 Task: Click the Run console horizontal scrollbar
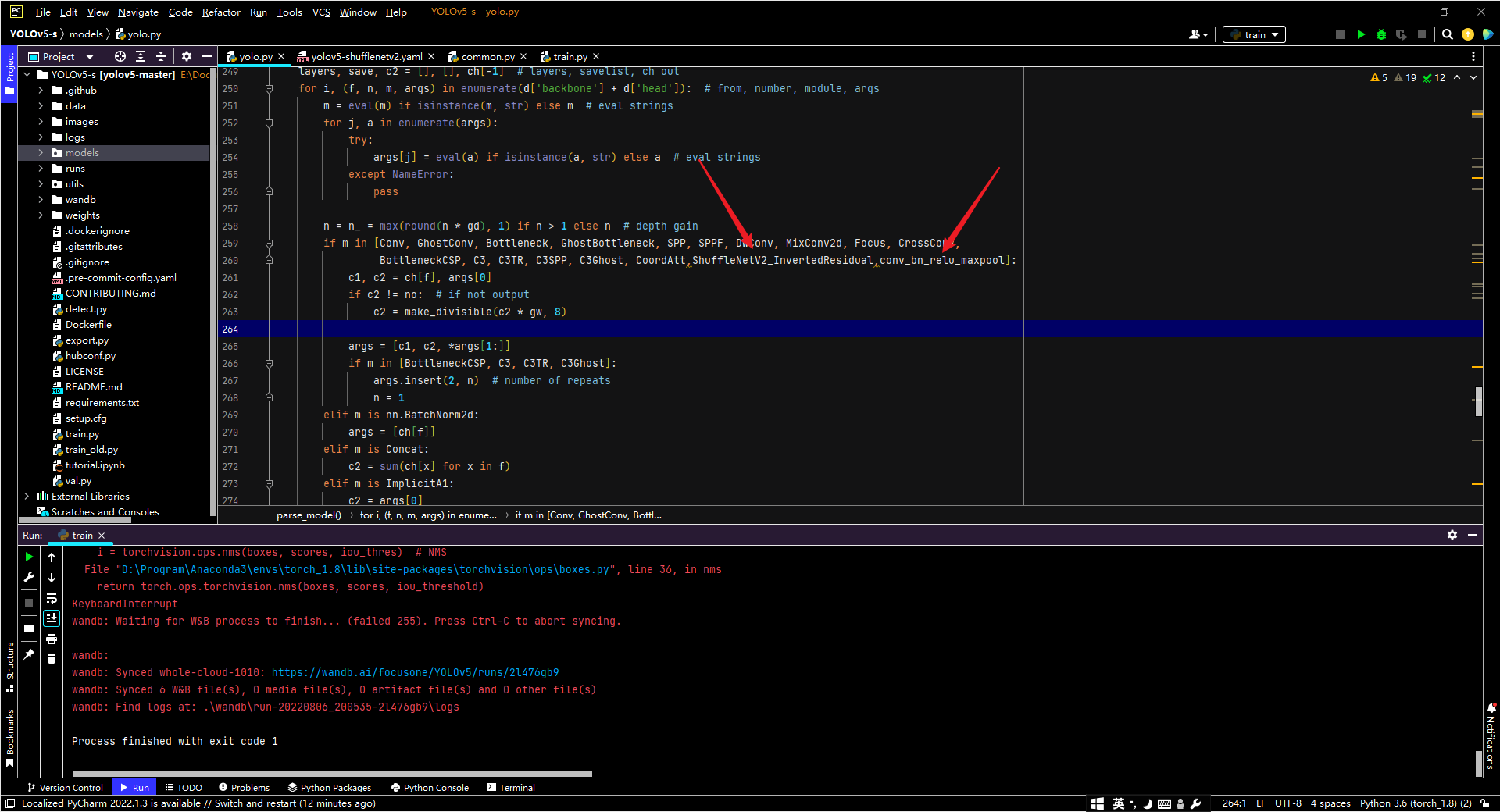pyautogui.click(x=332, y=774)
